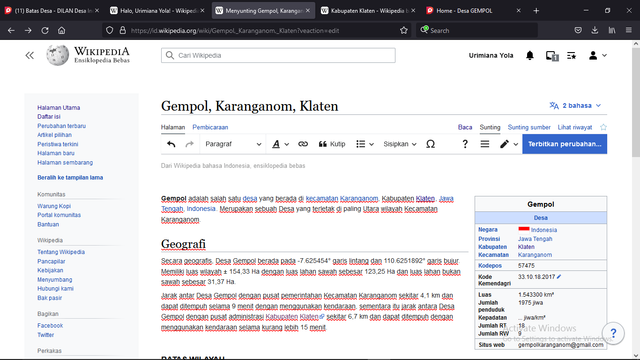This screenshot has width=640, height=360.
Task: Click the browser URL address bar
Action: pyautogui.click(x=257, y=30)
